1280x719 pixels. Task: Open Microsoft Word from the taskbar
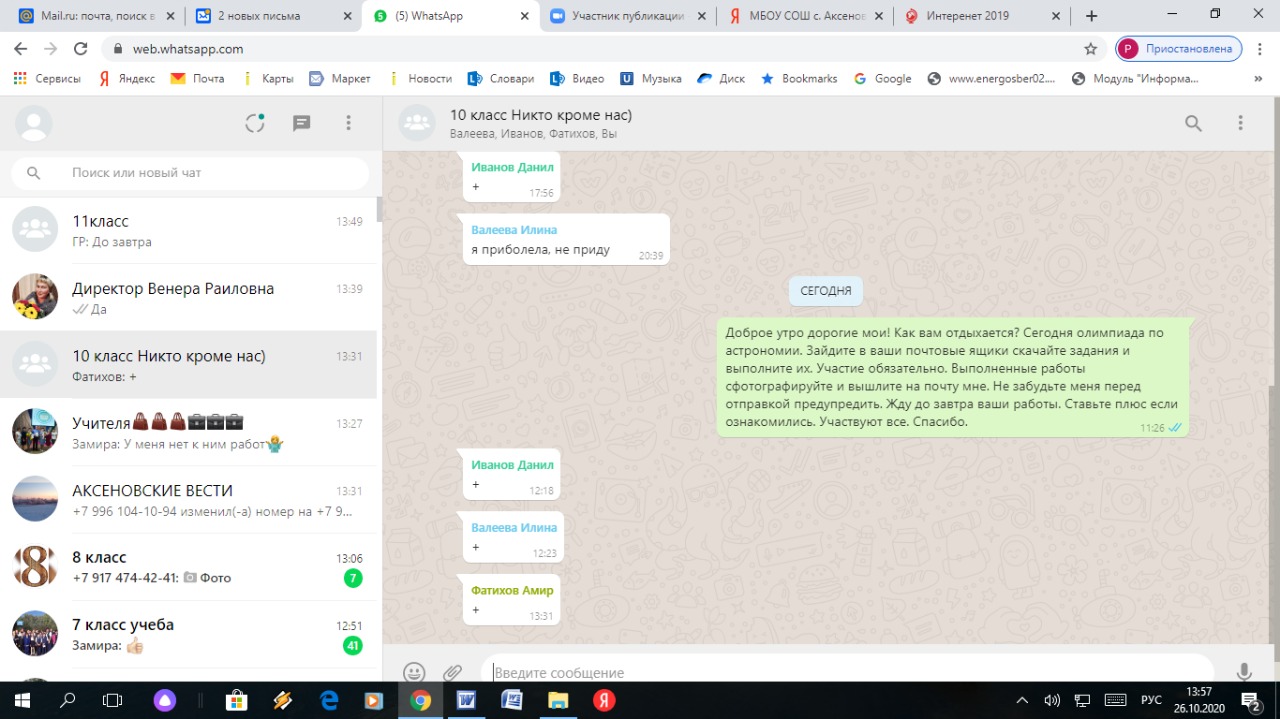click(x=466, y=700)
